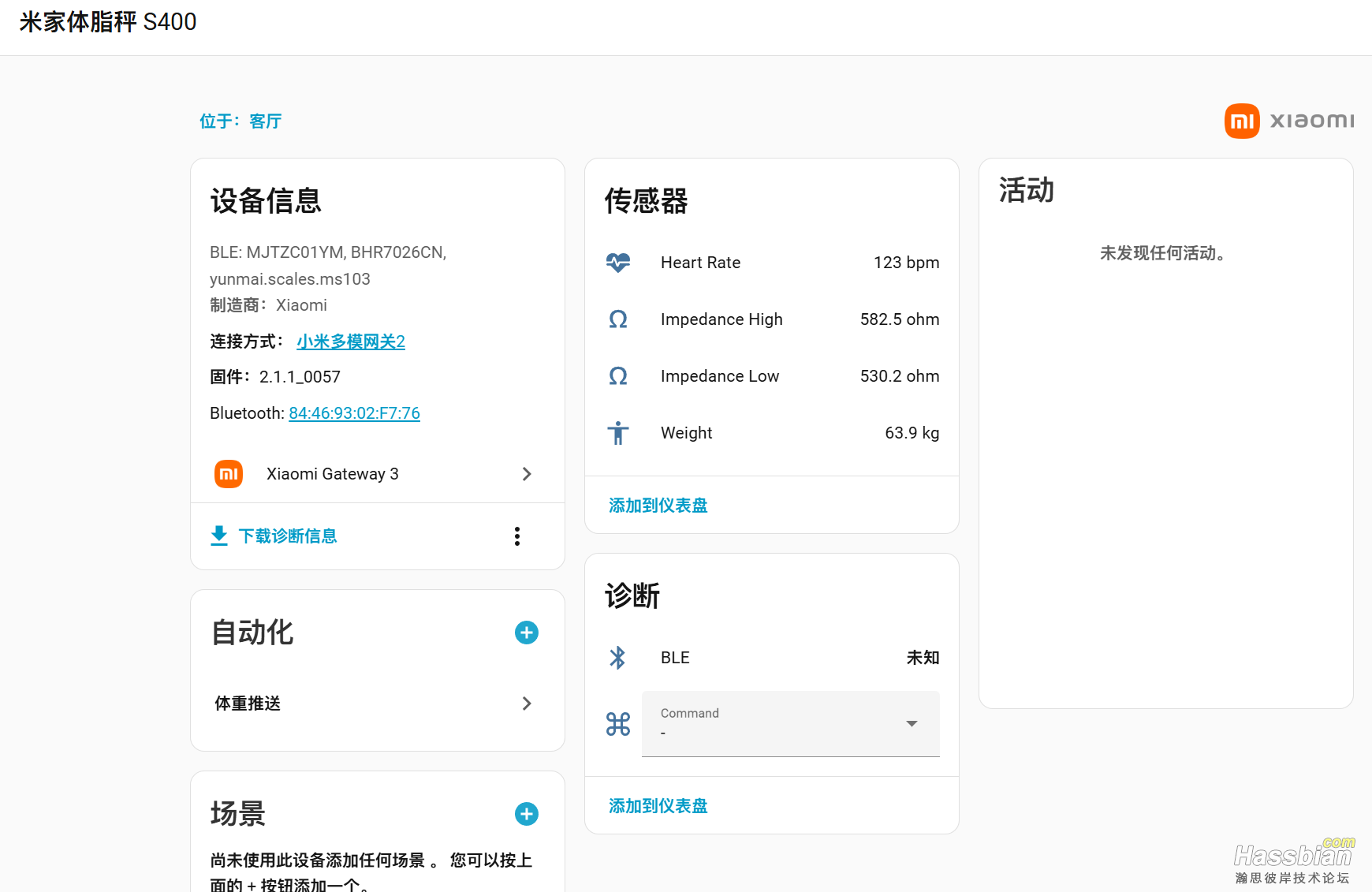Add a new scene with plus icon

[x=527, y=814]
